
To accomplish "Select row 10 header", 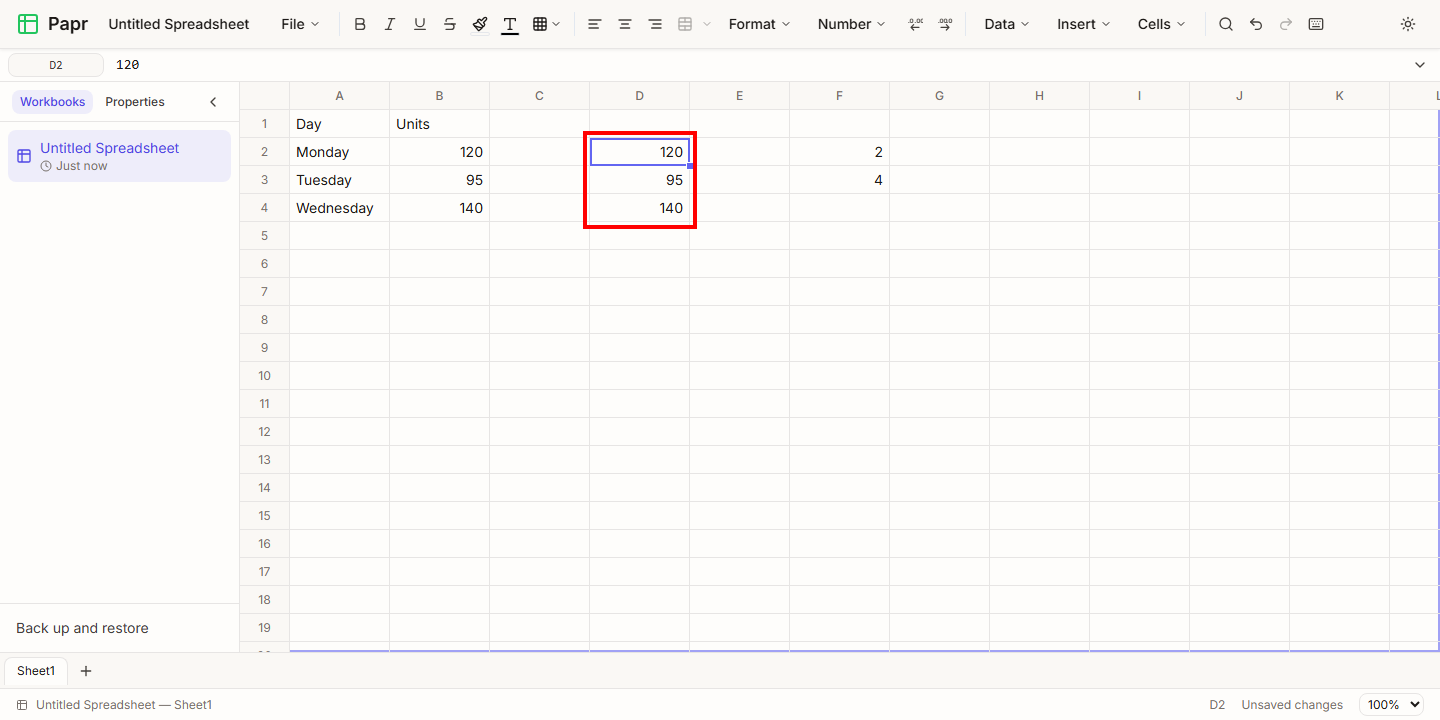I will pos(265,376).
